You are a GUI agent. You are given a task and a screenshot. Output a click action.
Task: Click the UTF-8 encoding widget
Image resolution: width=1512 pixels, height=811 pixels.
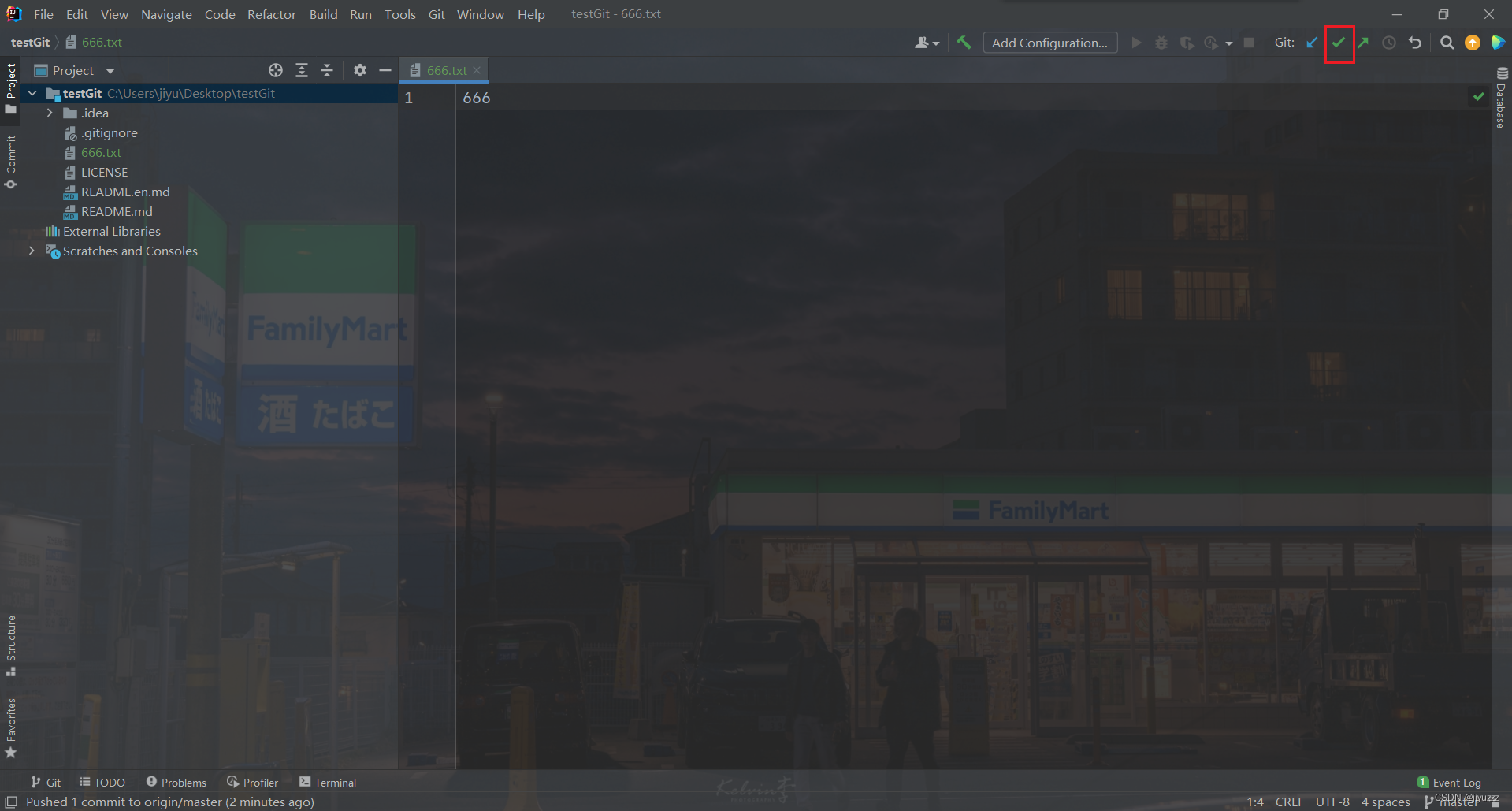coord(1332,802)
